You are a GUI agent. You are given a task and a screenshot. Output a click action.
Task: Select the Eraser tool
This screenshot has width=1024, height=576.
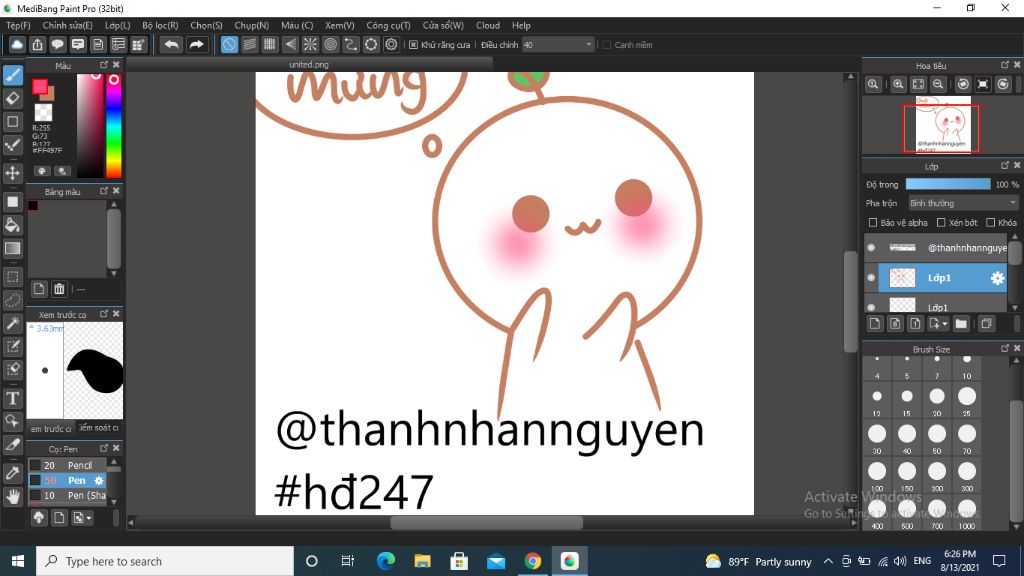click(x=12, y=99)
